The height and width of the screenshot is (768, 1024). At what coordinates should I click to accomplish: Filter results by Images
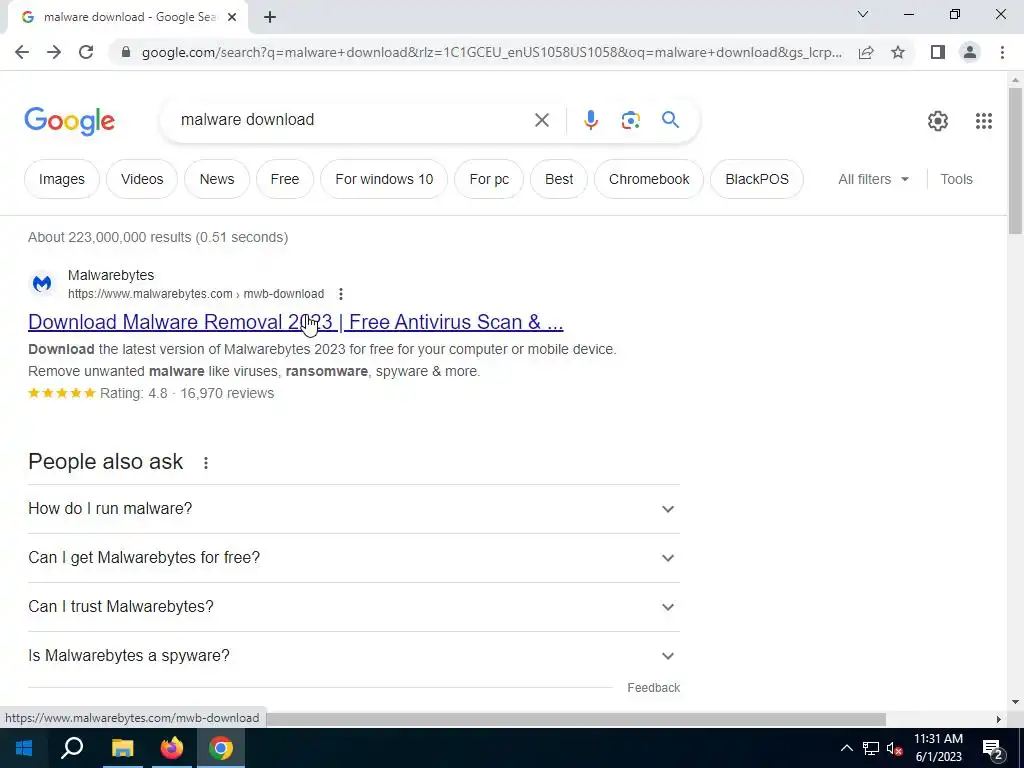coord(61,179)
